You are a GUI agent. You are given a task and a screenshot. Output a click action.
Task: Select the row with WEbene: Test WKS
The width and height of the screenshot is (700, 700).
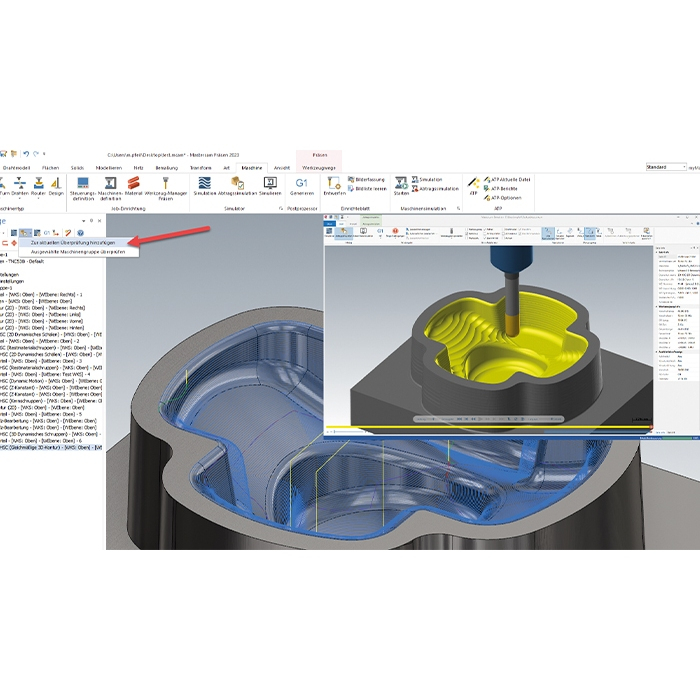click(x=45, y=374)
